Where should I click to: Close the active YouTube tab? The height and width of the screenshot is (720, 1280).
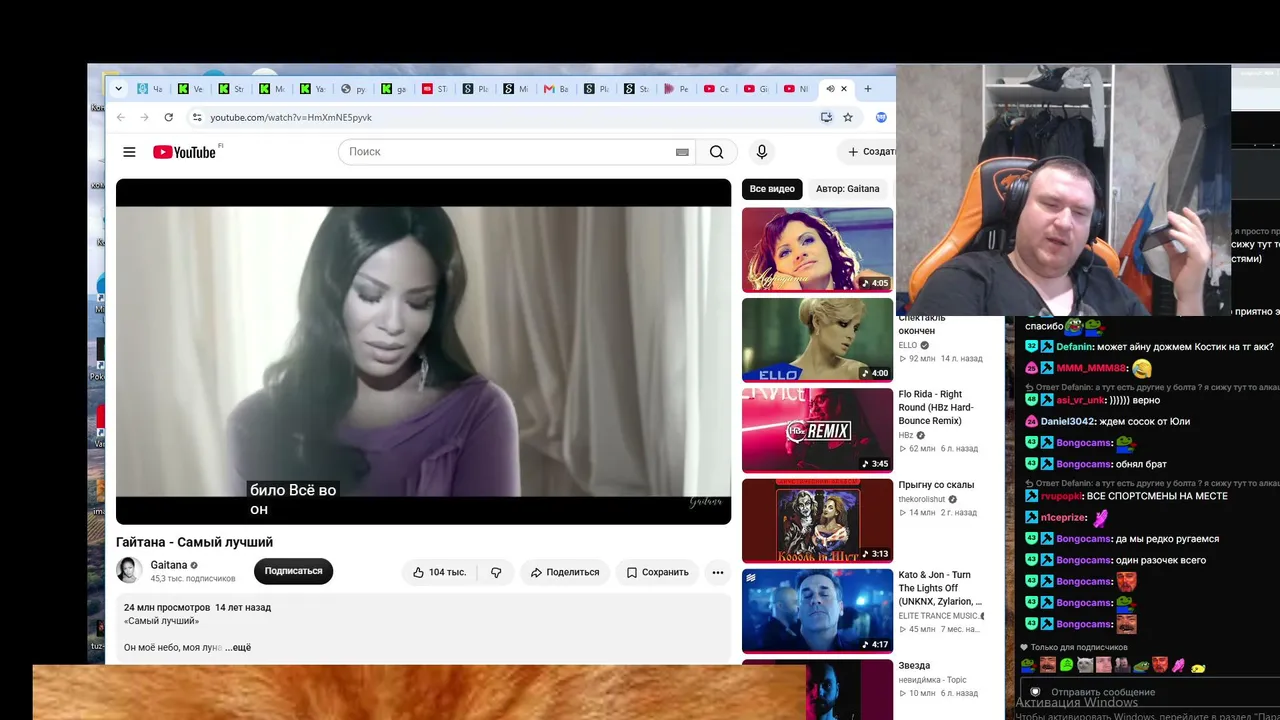click(844, 89)
